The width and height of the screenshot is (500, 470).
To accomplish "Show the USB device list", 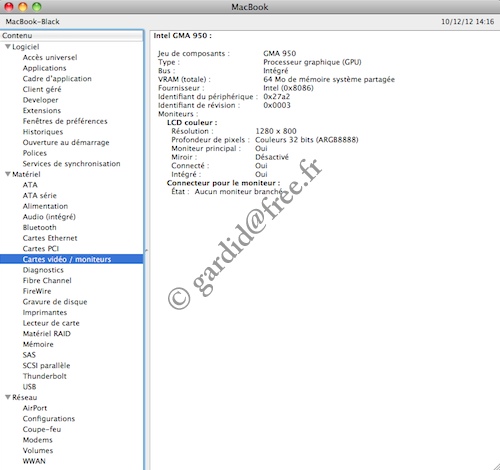I will tap(29, 387).
